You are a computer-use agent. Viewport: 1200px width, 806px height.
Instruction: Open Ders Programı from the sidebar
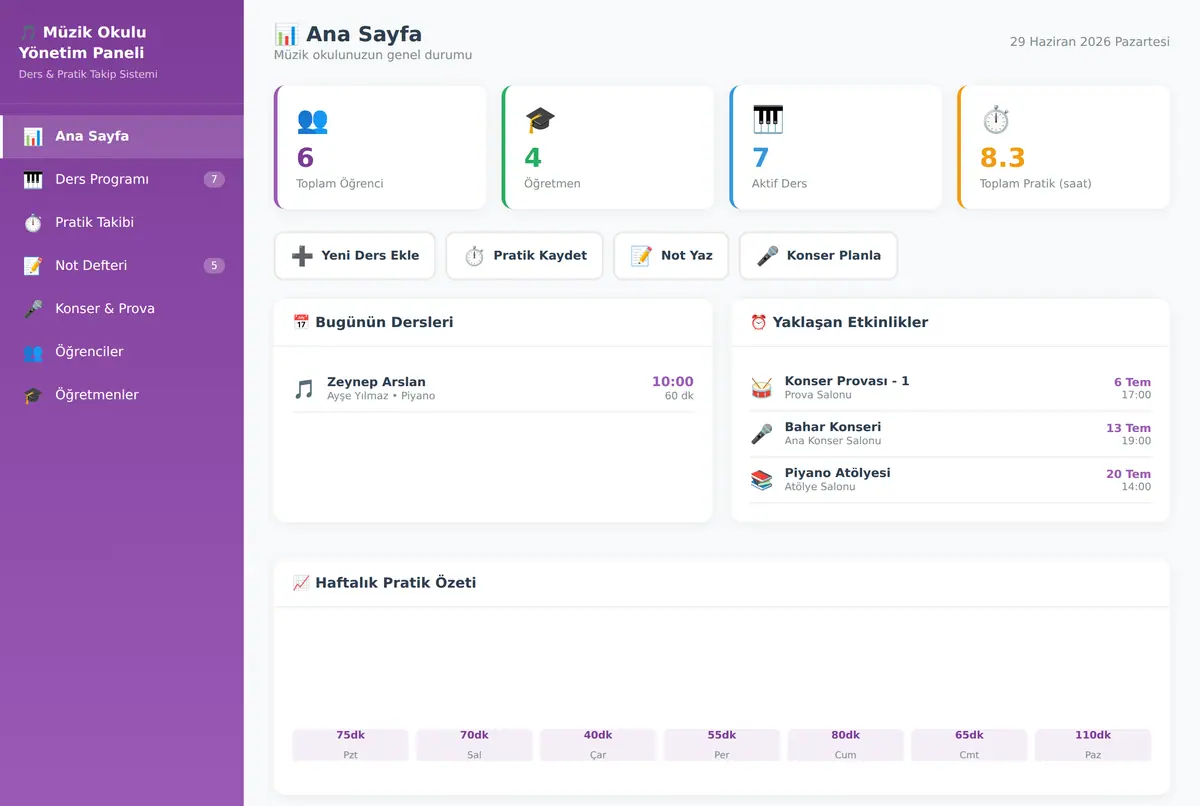122,180
